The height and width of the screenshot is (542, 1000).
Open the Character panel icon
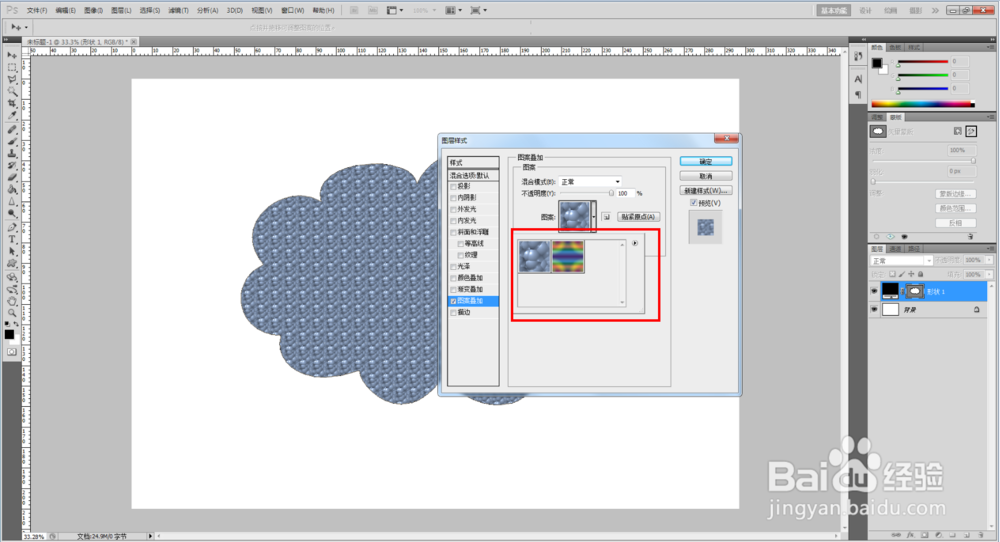click(858, 79)
